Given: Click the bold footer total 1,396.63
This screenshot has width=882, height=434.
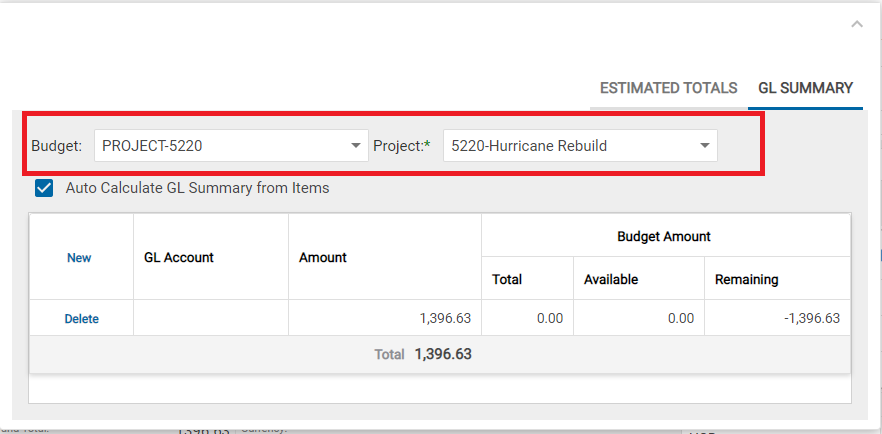Looking at the screenshot, I should pyautogui.click(x=442, y=354).
